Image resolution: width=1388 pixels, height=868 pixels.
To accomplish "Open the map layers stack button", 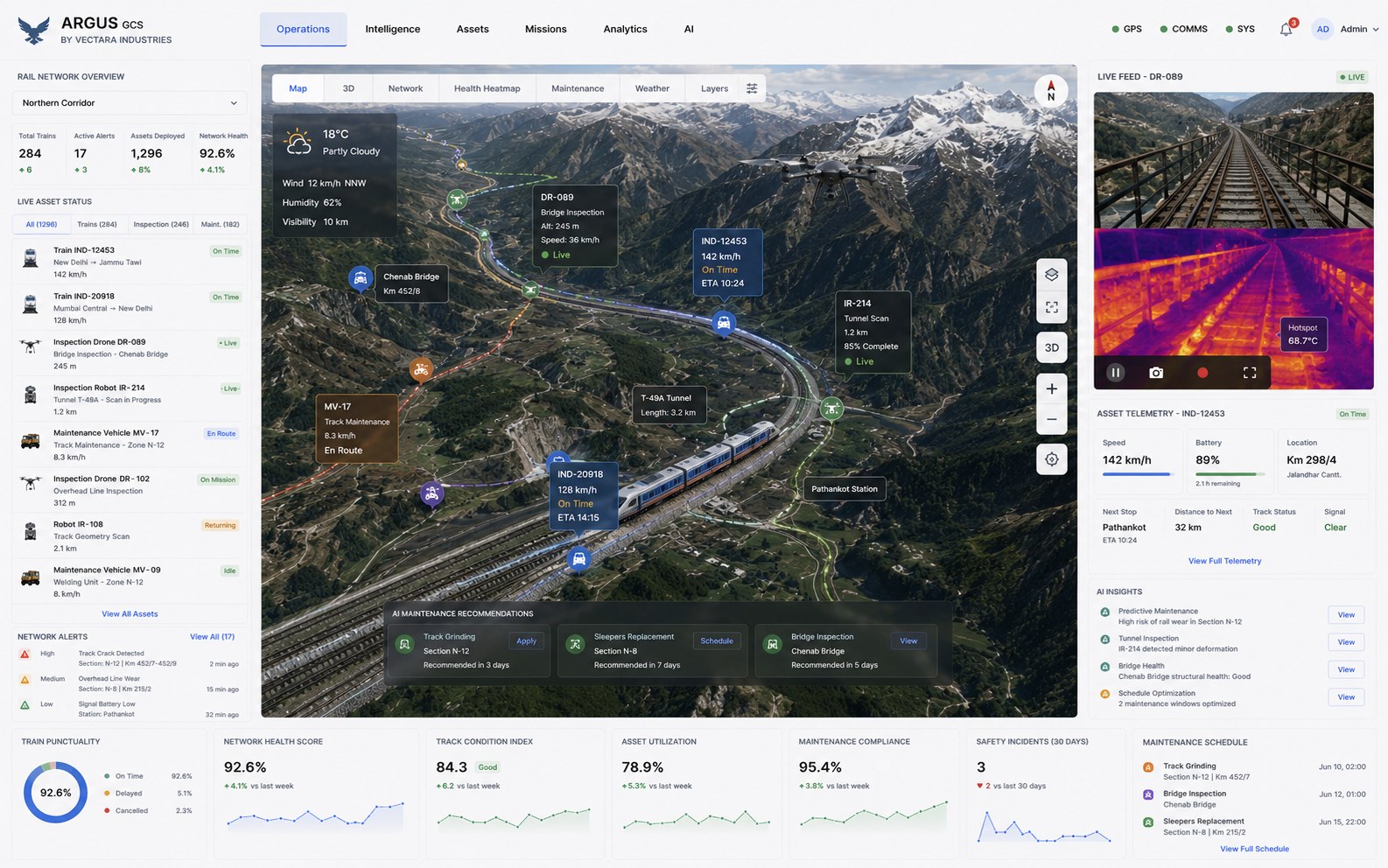I will [x=1052, y=274].
